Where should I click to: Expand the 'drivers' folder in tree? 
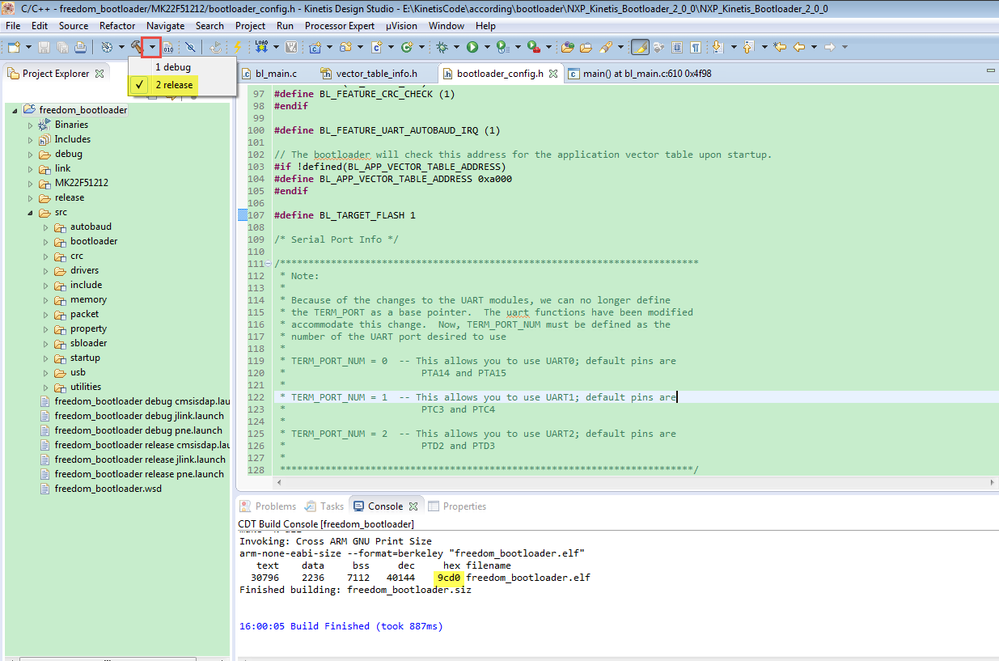click(46, 270)
